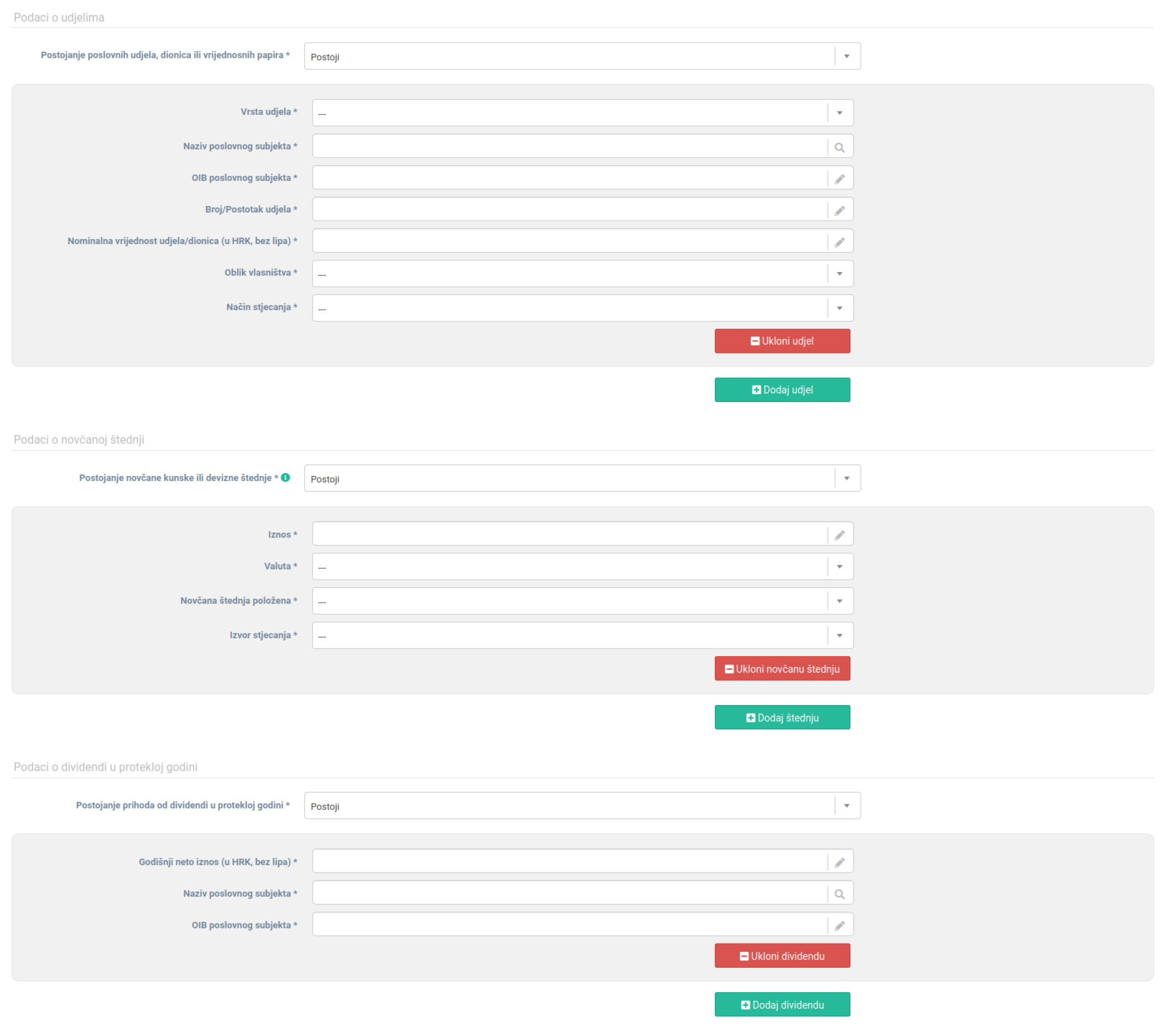Click search icon in dividend business subject name
Viewport: 1165px width, 1036px height.
[x=839, y=893]
